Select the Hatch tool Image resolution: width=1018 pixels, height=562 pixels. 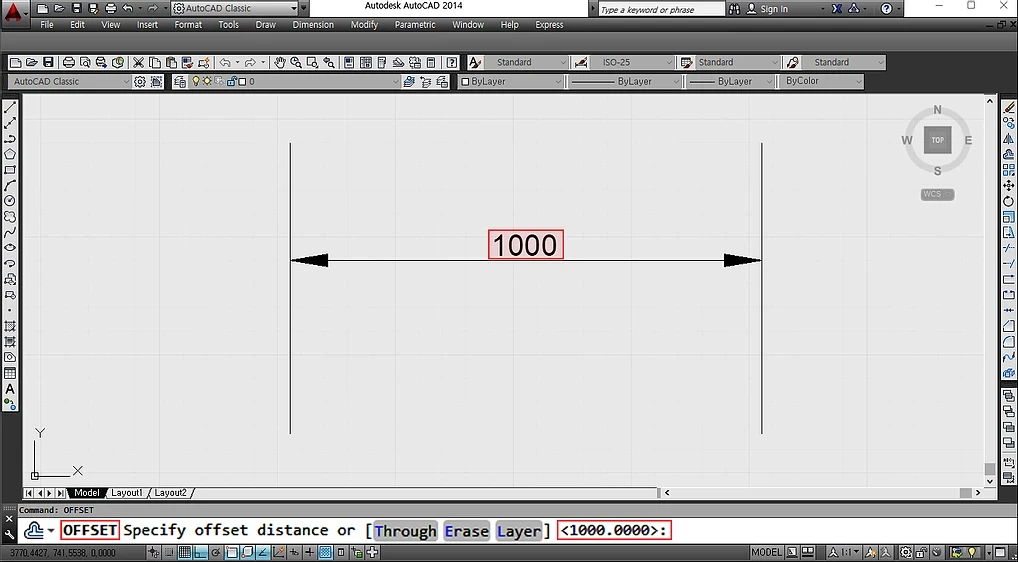point(10,326)
